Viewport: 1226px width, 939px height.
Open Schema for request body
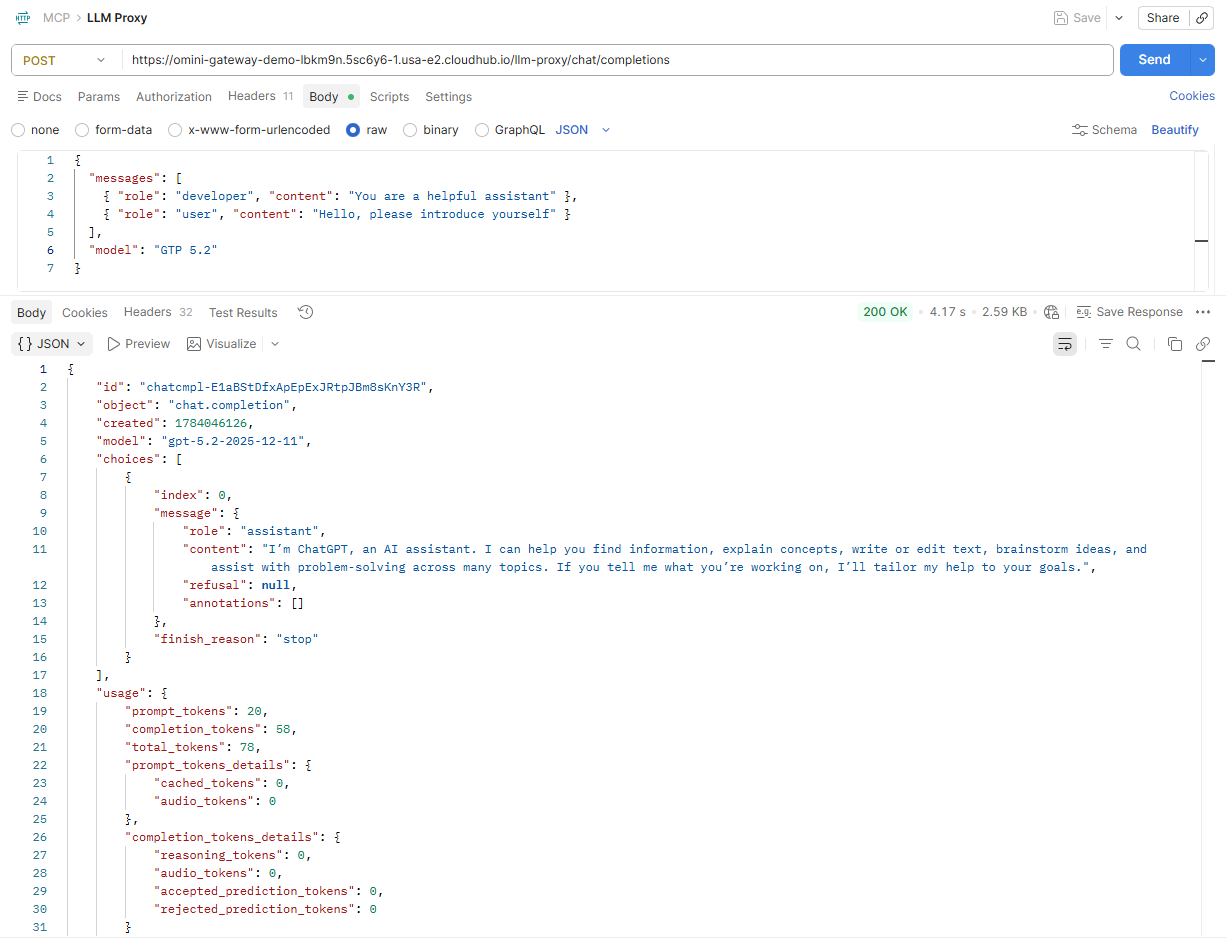[1104, 130]
